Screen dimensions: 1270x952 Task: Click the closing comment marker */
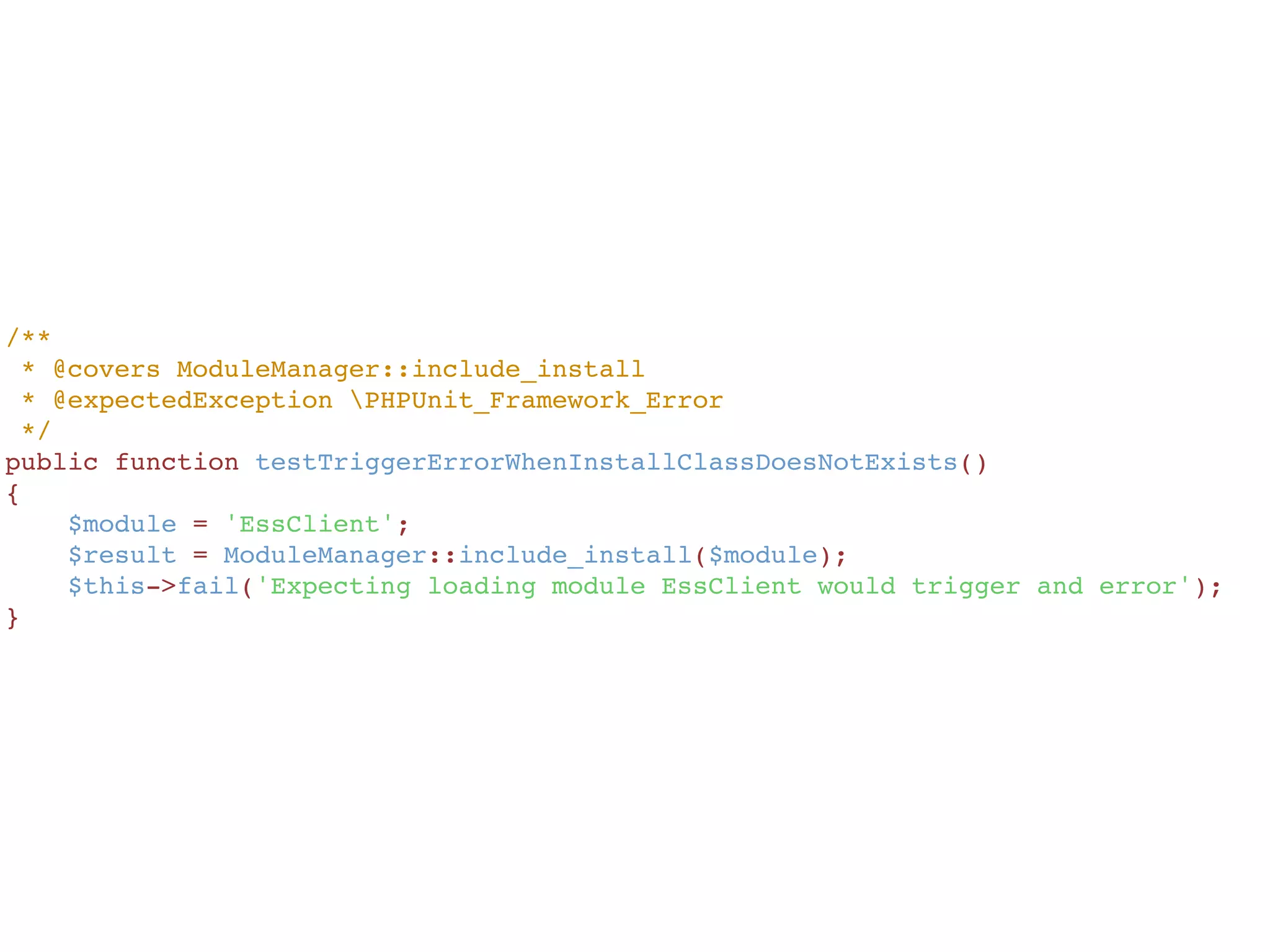[36, 430]
